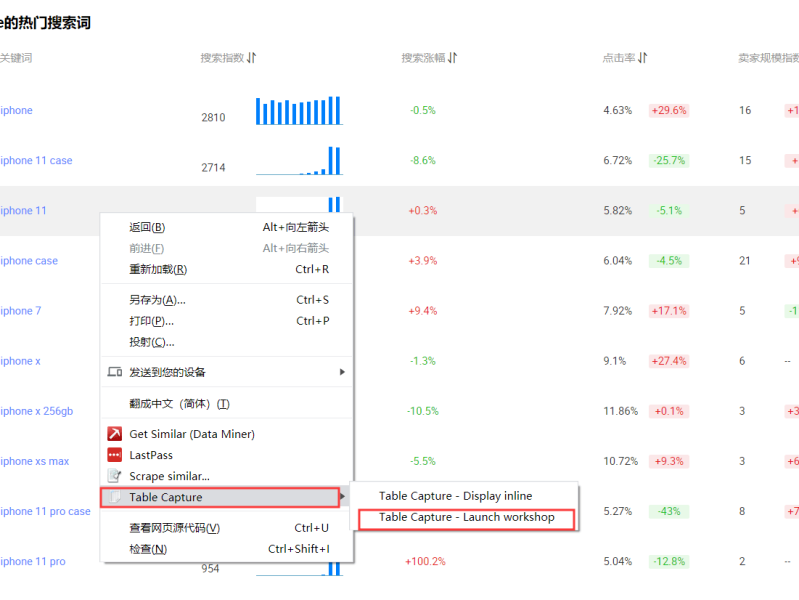Open the iphone 11 keyword link
The width and height of the screenshot is (799, 600).
pos(23,211)
